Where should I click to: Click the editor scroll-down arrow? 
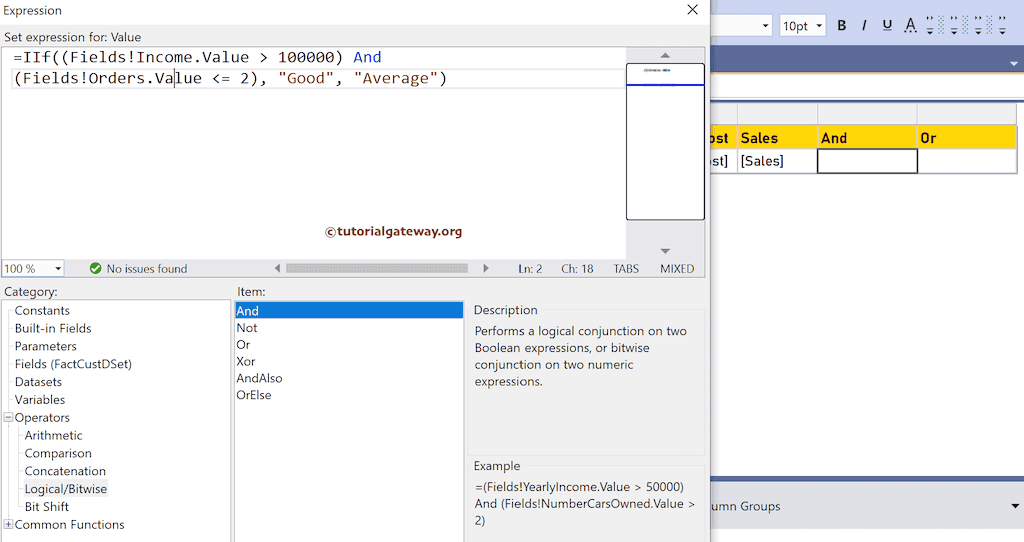tap(665, 251)
